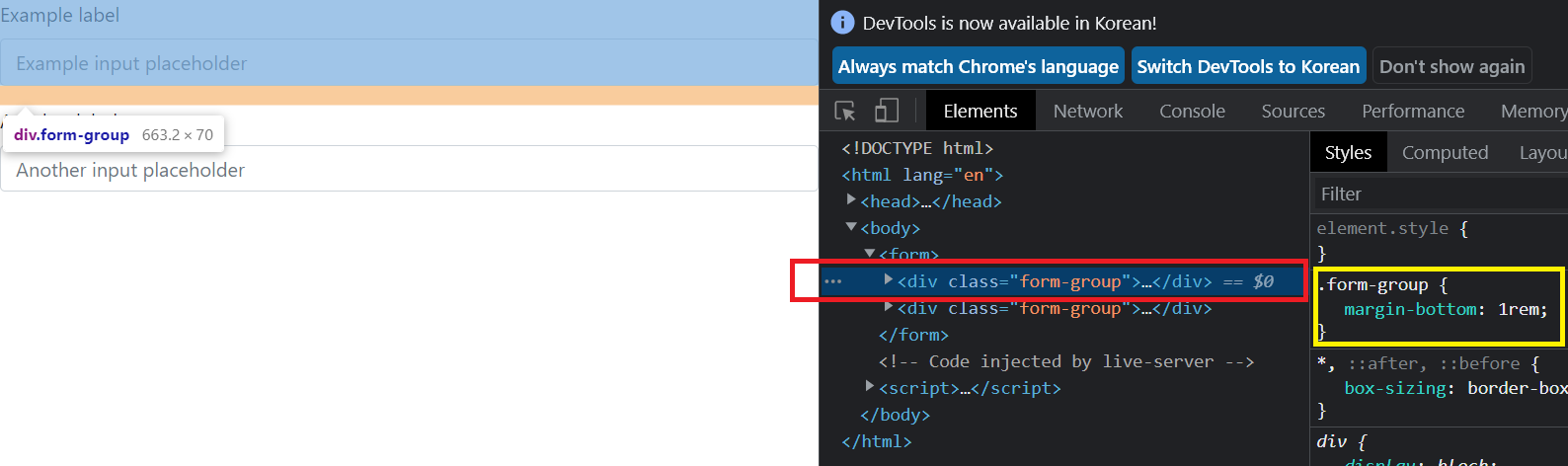Activate the inspect element picker icon

(845, 111)
